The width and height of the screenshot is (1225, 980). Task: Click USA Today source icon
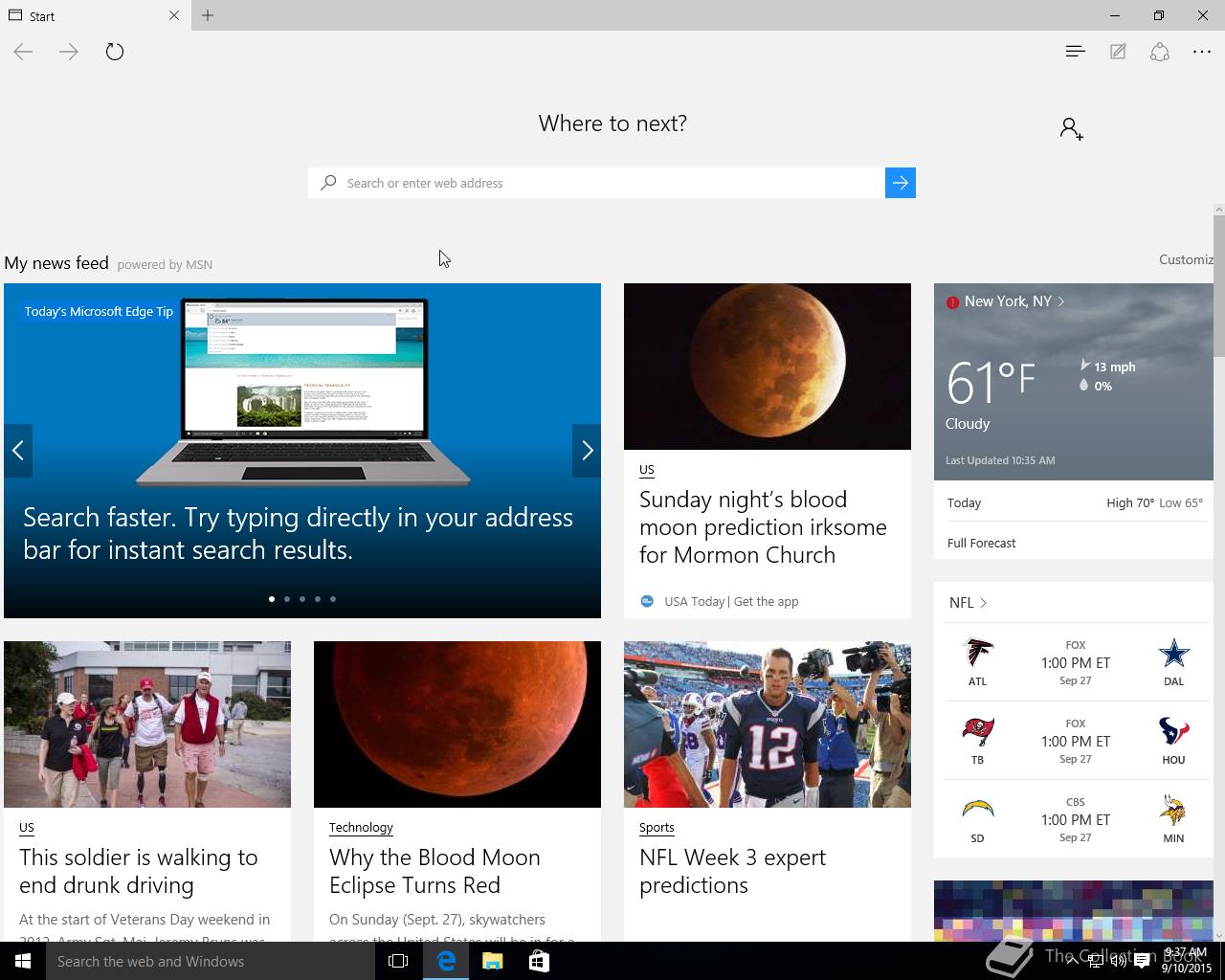pos(647,601)
